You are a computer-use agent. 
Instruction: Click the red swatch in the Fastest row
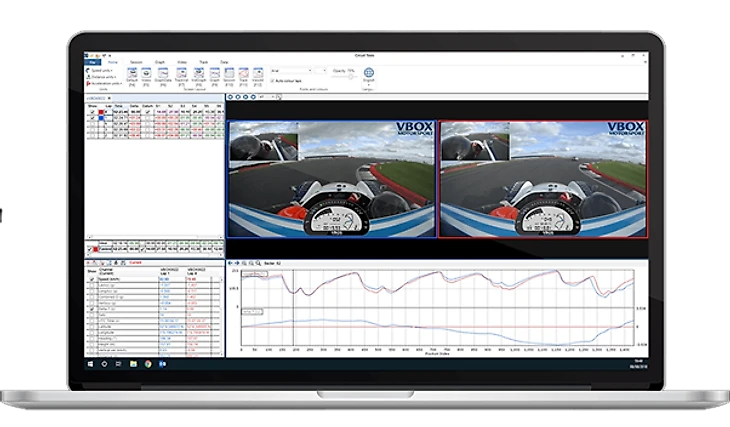95,250
